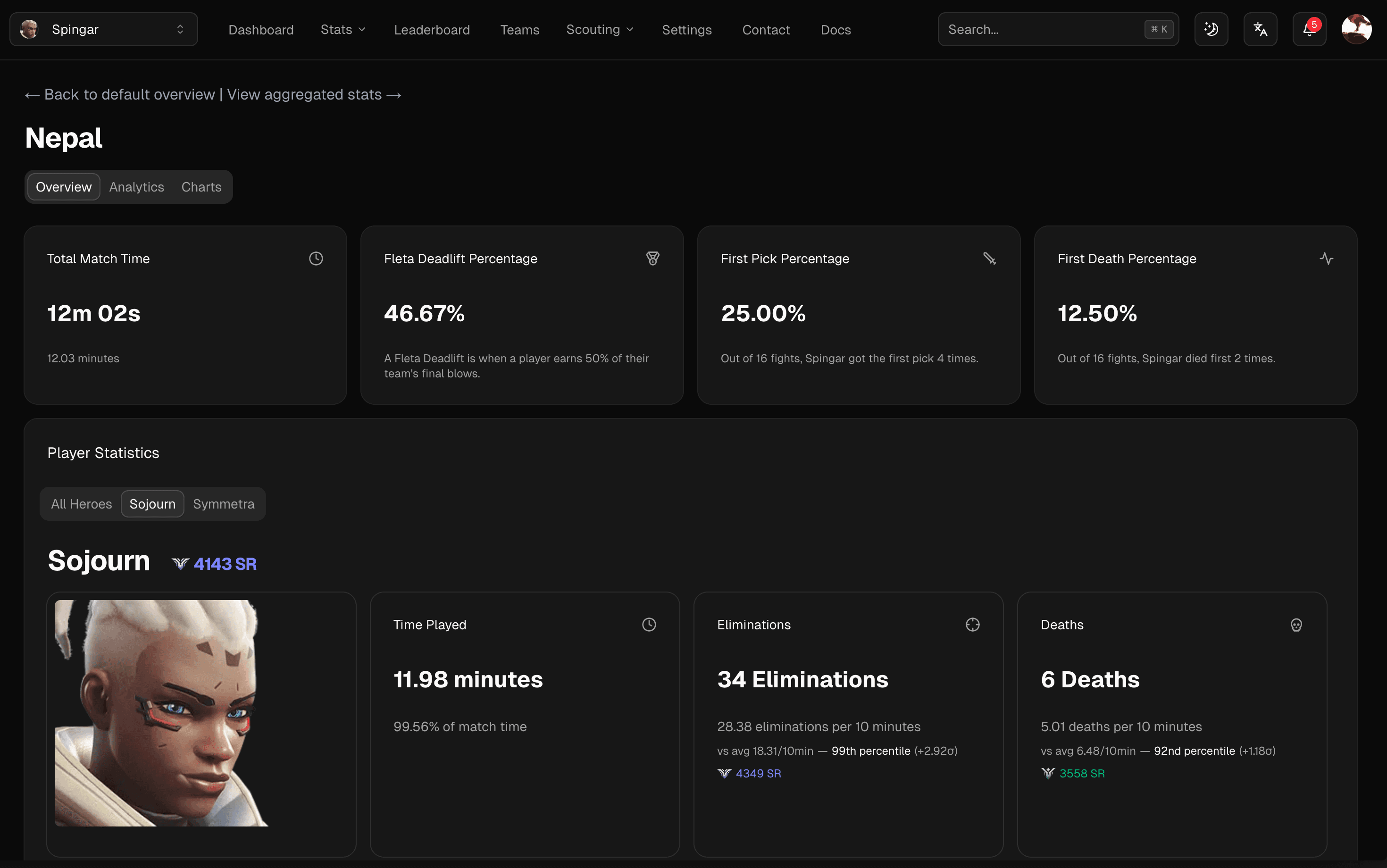
Task: Switch hero filter to All Heroes
Action: click(82, 503)
